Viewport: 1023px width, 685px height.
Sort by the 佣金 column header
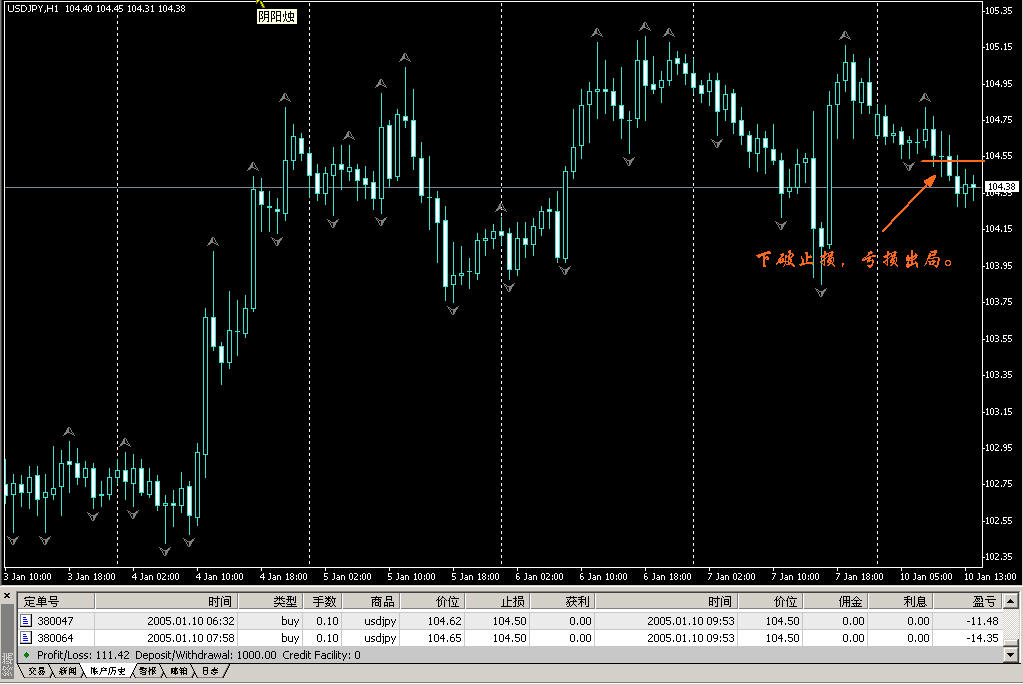point(835,601)
